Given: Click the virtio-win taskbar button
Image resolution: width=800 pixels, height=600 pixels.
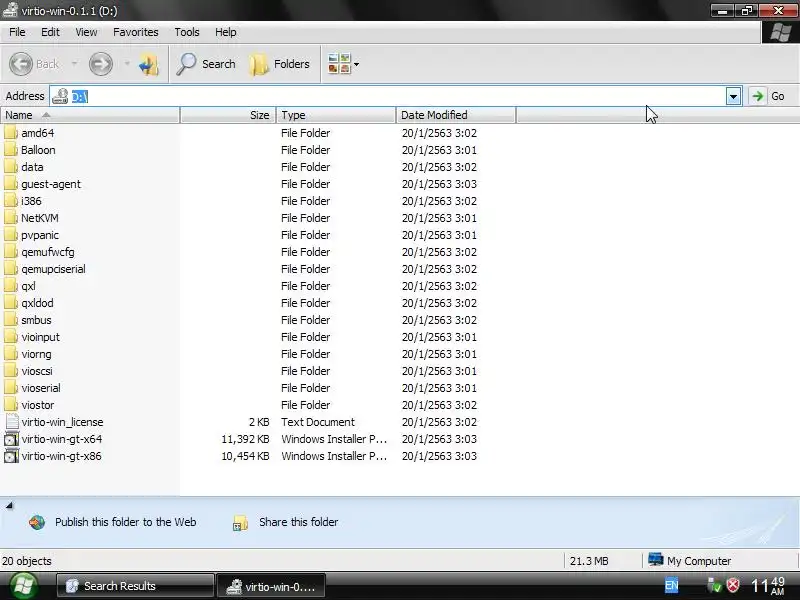Looking at the screenshot, I should tap(270, 586).
